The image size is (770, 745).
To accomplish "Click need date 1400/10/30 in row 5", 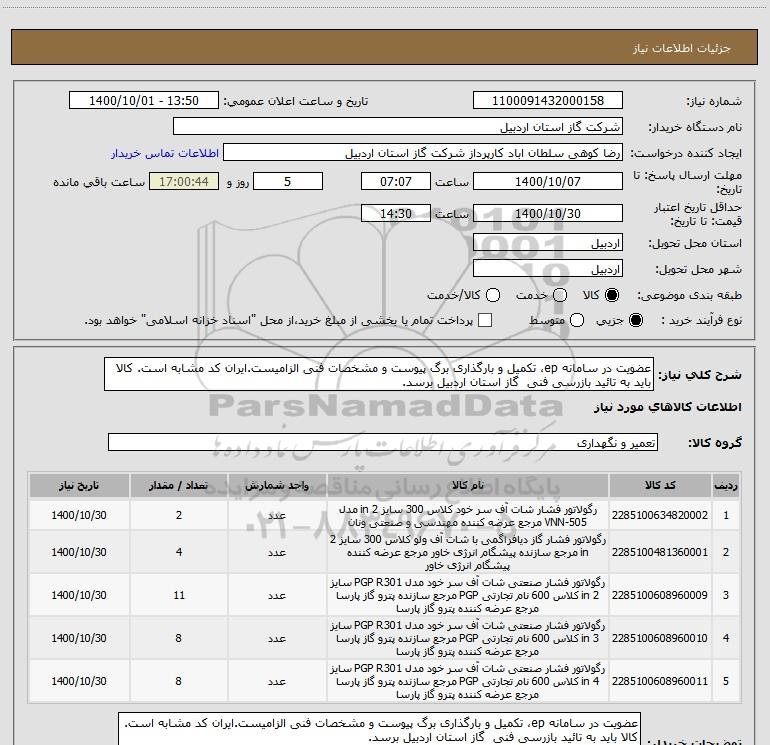I will (x=79, y=681).
